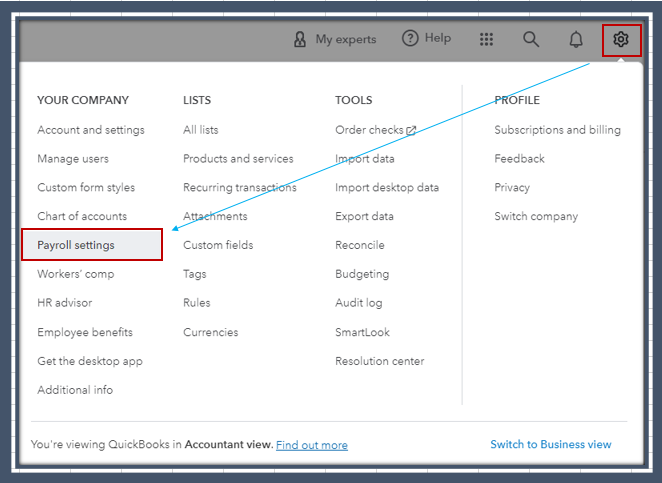The height and width of the screenshot is (483, 662).
Task: Select Export data
Action: click(x=364, y=216)
